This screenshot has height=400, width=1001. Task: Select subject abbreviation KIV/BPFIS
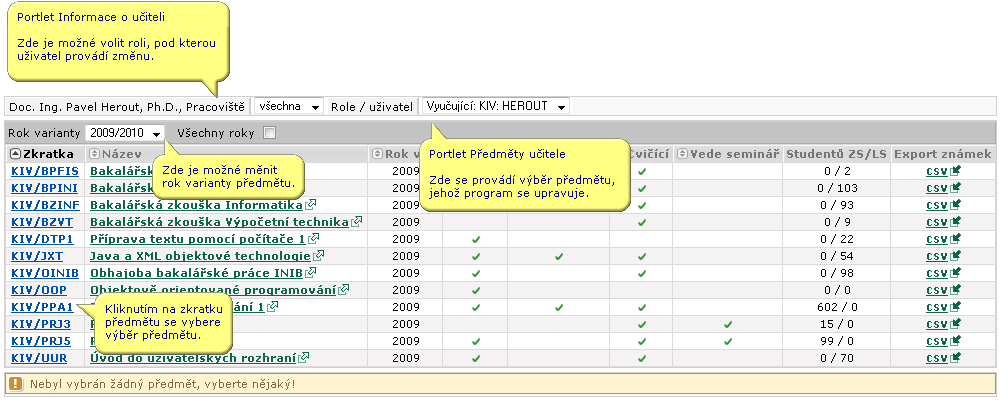pos(45,171)
